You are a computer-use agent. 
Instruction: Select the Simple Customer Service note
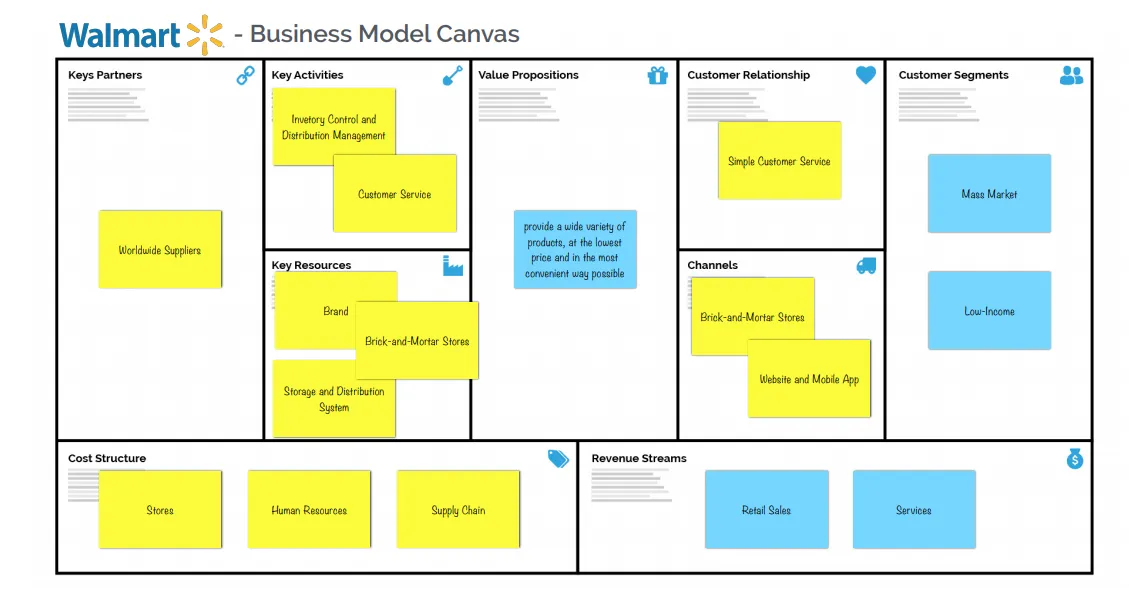click(779, 160)
